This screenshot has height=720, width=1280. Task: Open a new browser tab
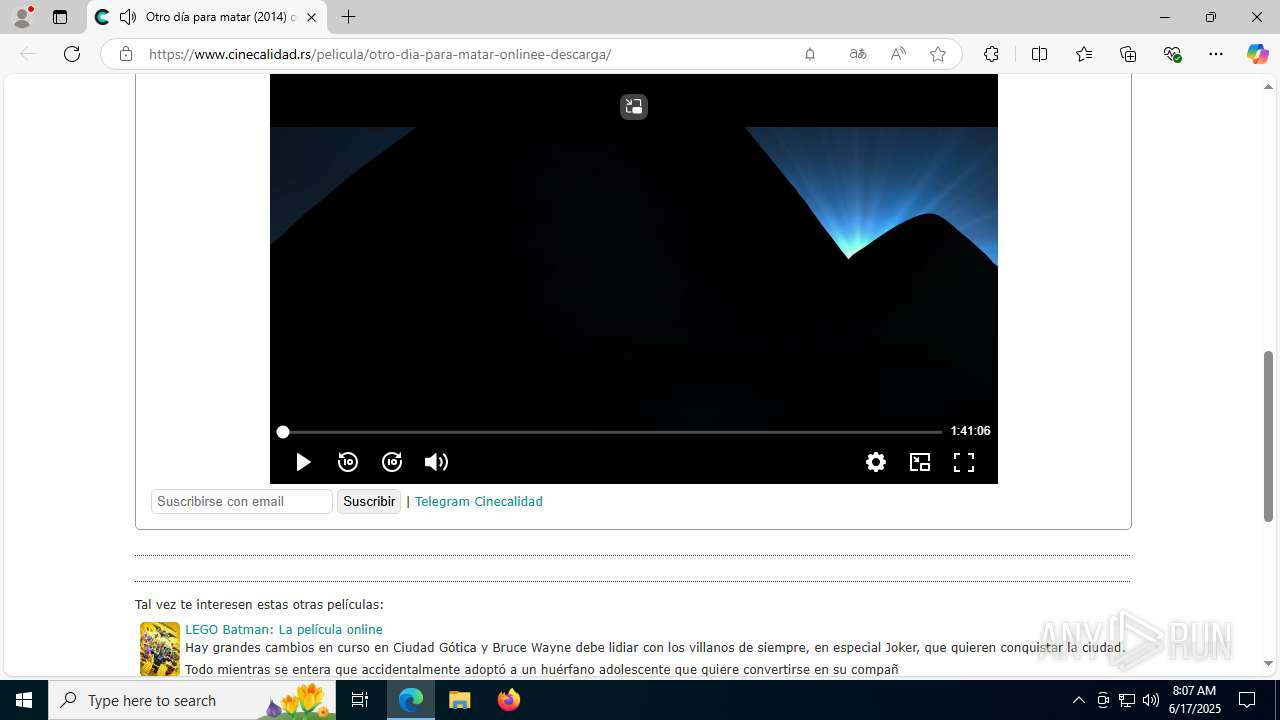point(348,17)
